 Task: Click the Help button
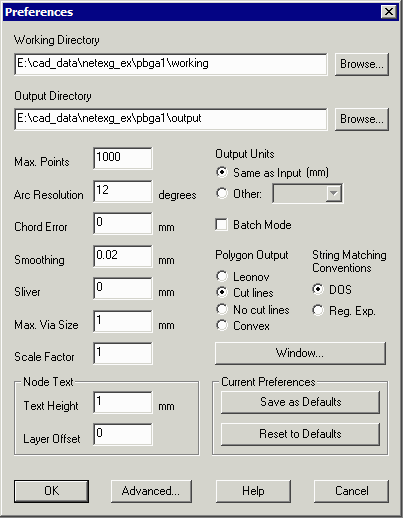click(253, 491)
